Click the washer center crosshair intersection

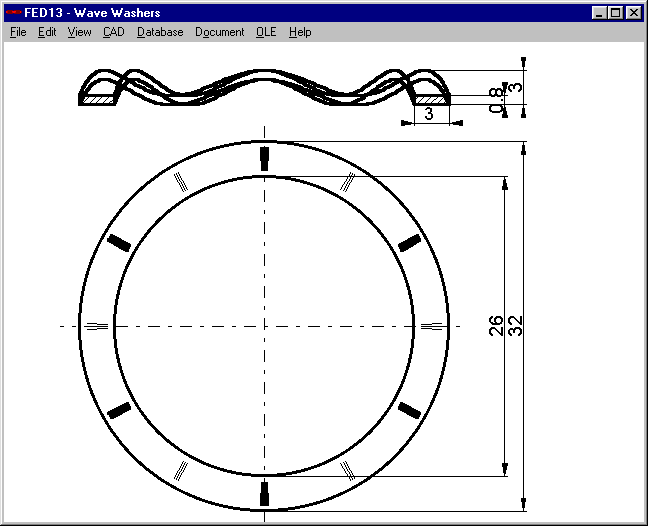[x=264, y=326]
